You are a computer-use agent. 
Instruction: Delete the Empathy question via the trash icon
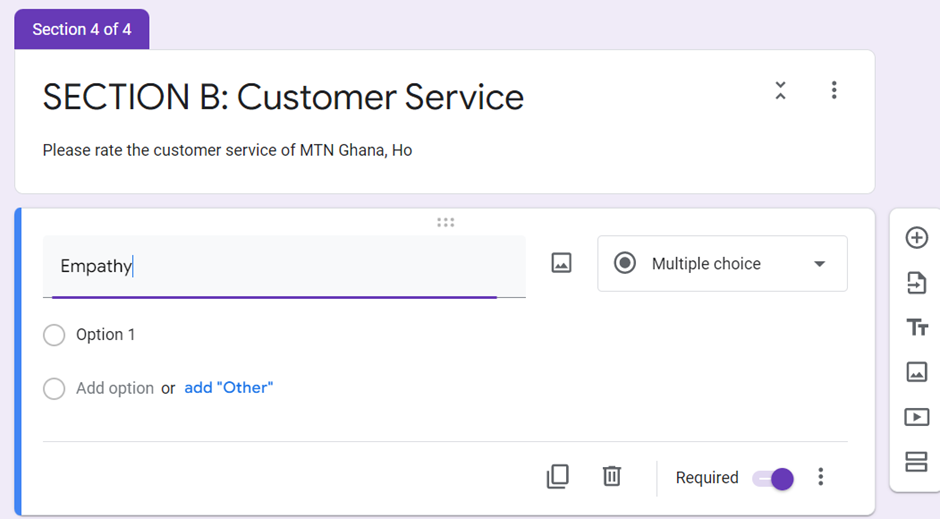tap(611, 476)
